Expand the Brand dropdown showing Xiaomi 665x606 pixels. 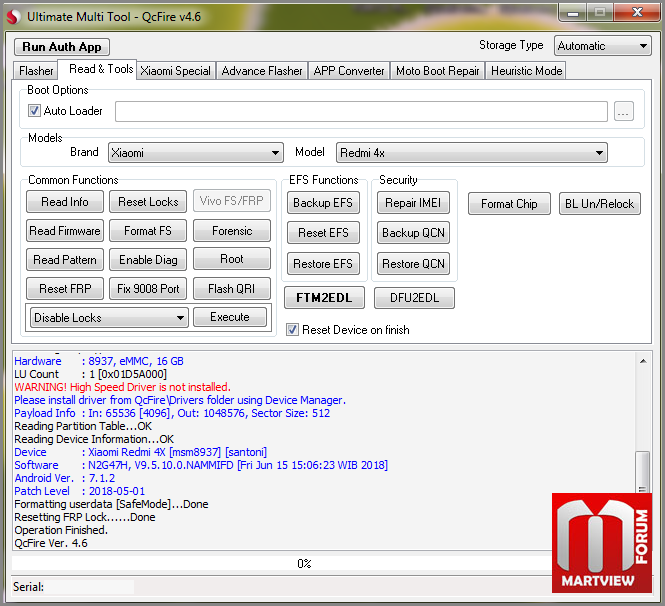pos(196,153)
